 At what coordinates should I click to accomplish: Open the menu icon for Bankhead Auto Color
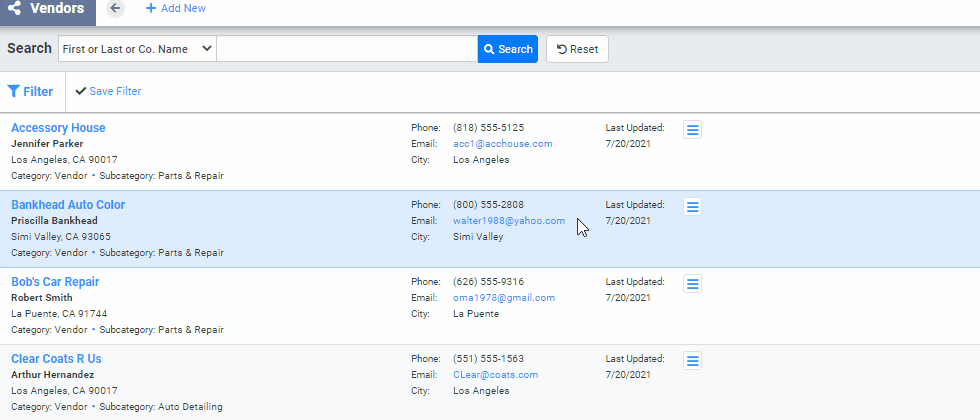pyautogui.click(x=692, y=206)
